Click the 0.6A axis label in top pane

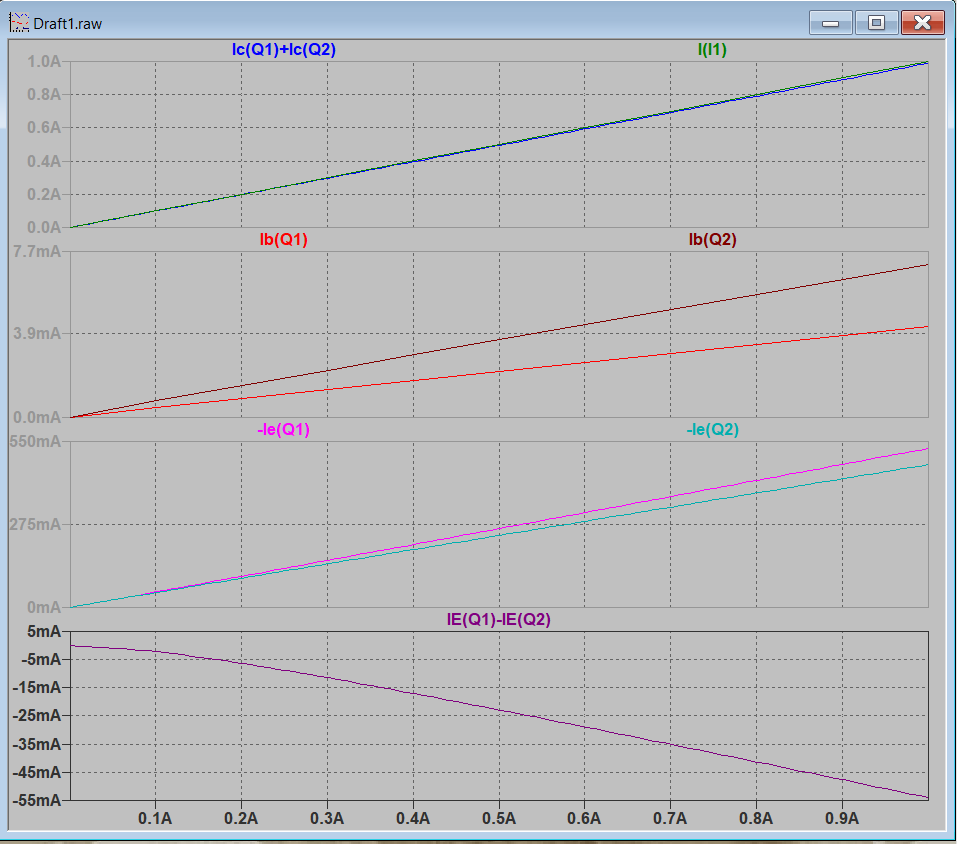pyautogui.click(x=44, y=128)
